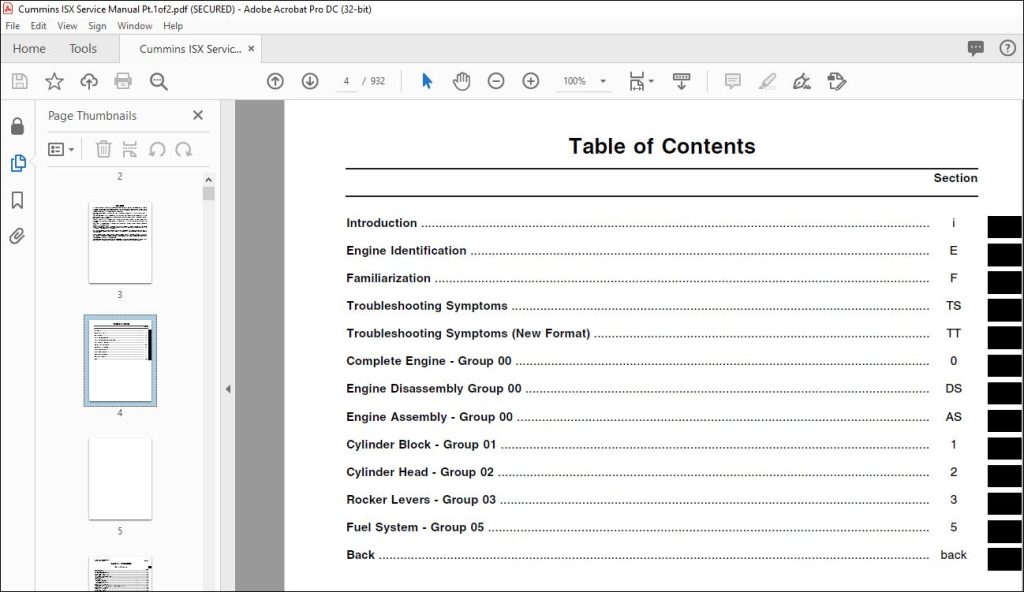Open notifications chat bubble icon
The image size is (1024, 592).
pyautogui.click(x=976, y=48)
